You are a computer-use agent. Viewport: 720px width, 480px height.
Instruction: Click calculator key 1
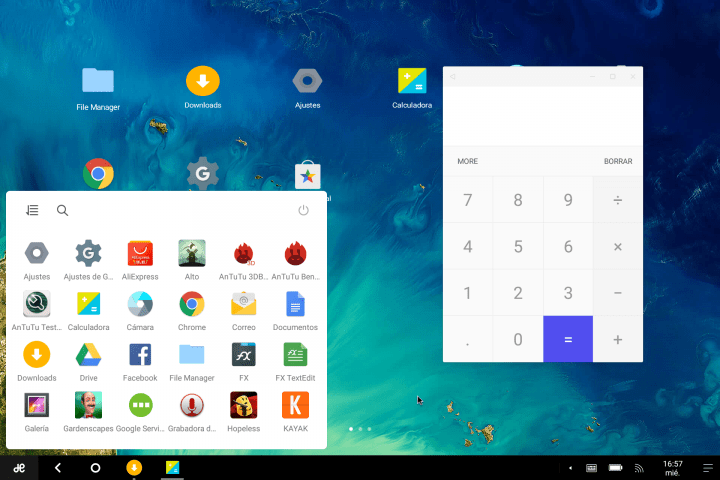point(467,293)
